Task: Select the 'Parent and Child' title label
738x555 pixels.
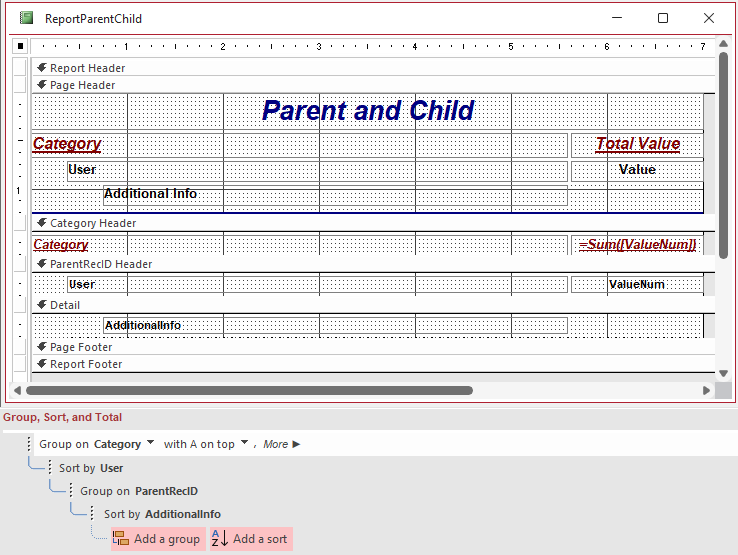Action: pos(368,111)
